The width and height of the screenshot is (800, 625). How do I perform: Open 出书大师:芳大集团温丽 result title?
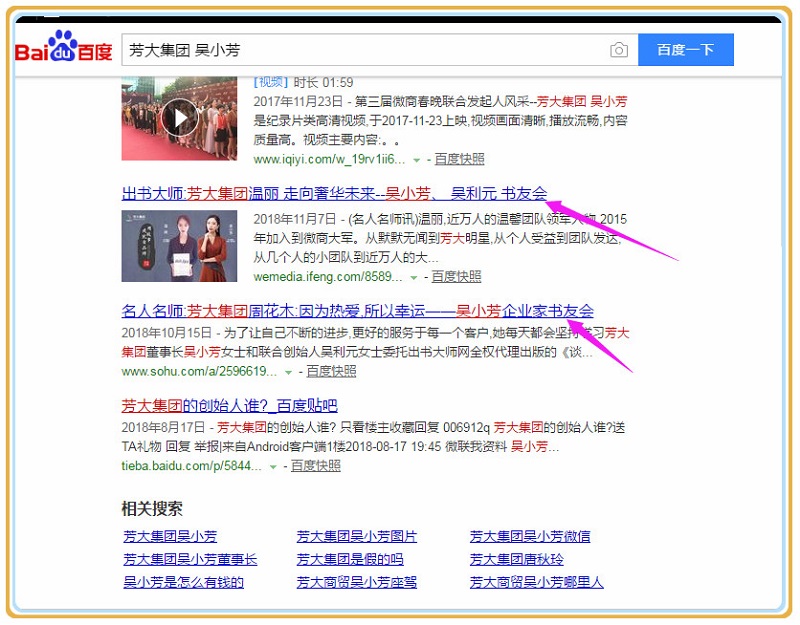tap(334, 194)
